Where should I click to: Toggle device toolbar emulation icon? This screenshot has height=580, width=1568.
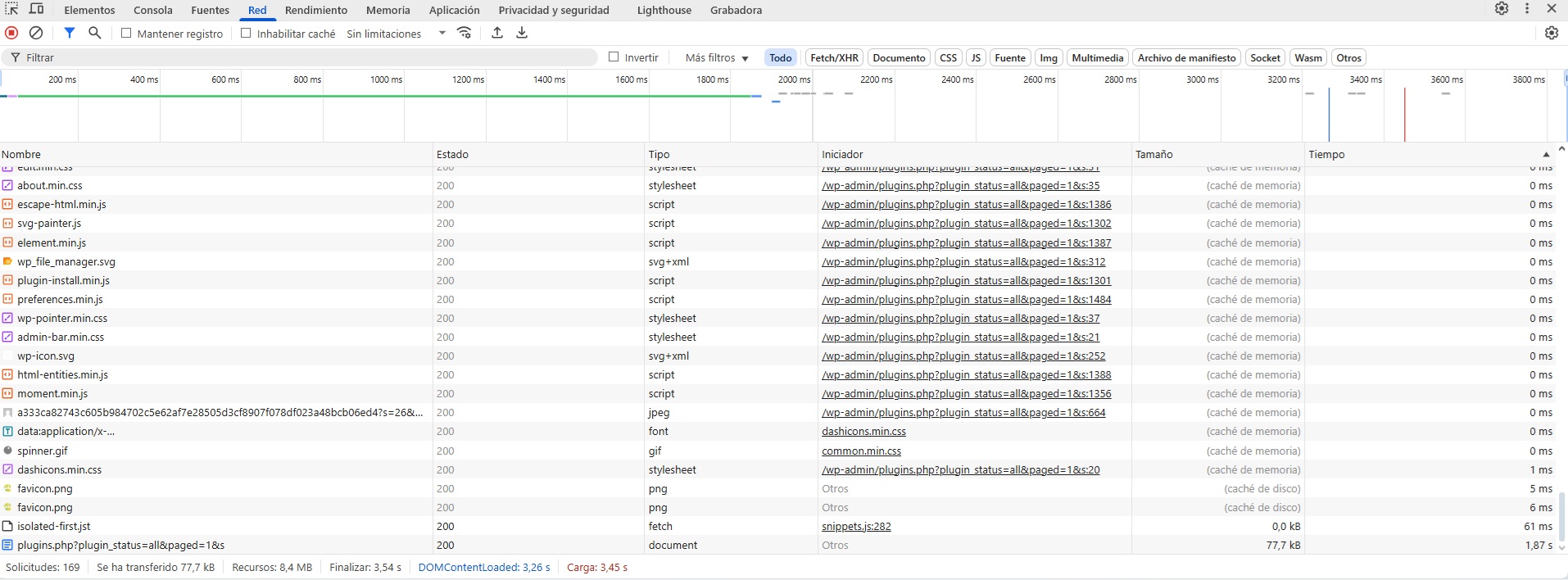point(37,9)
